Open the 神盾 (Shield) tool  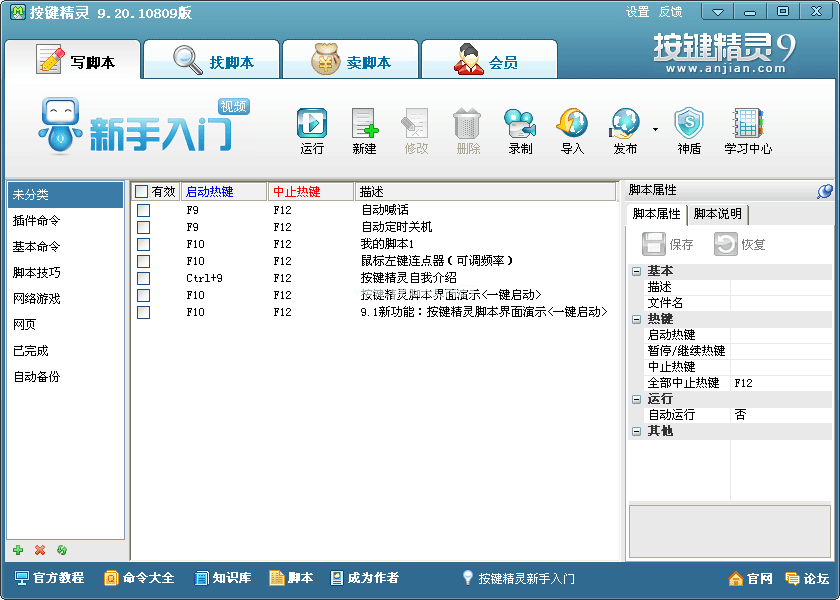[x=689, y=125]
